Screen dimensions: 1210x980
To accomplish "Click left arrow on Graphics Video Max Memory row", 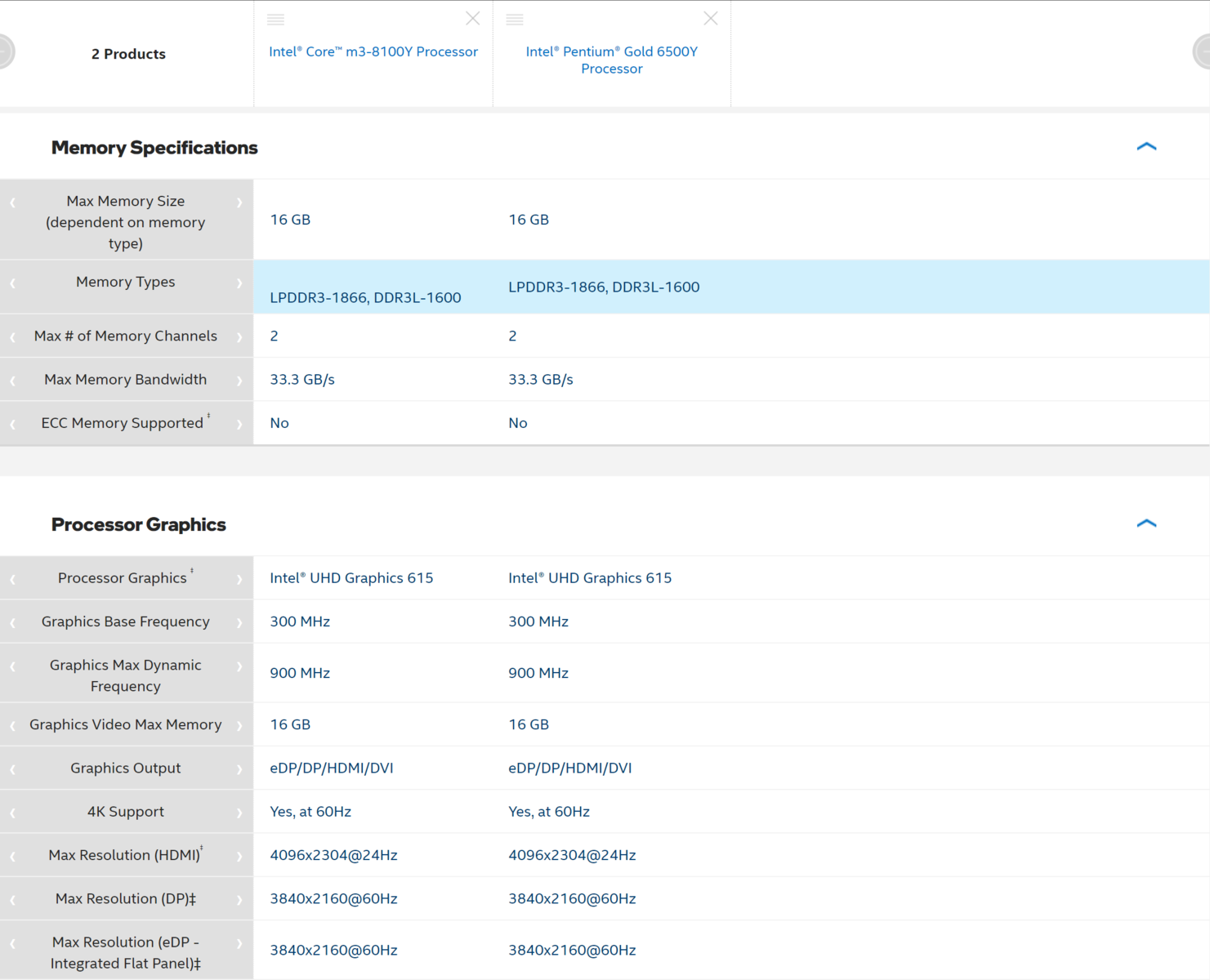I will point(13,726).
